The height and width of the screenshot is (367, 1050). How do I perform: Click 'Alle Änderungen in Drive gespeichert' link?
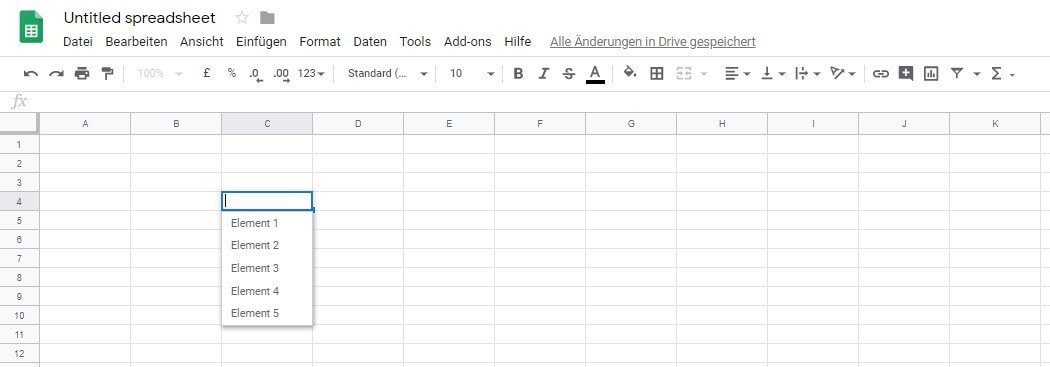point(653,42)
